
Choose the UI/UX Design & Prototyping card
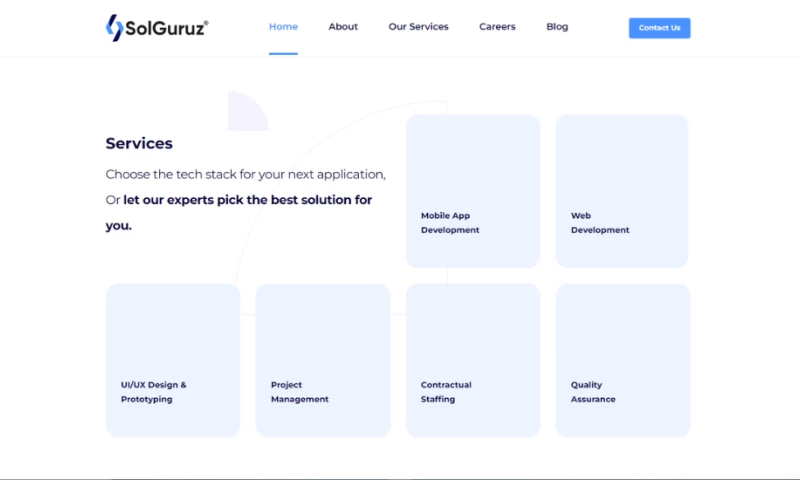pyautogui.click(x=173, y=360)
